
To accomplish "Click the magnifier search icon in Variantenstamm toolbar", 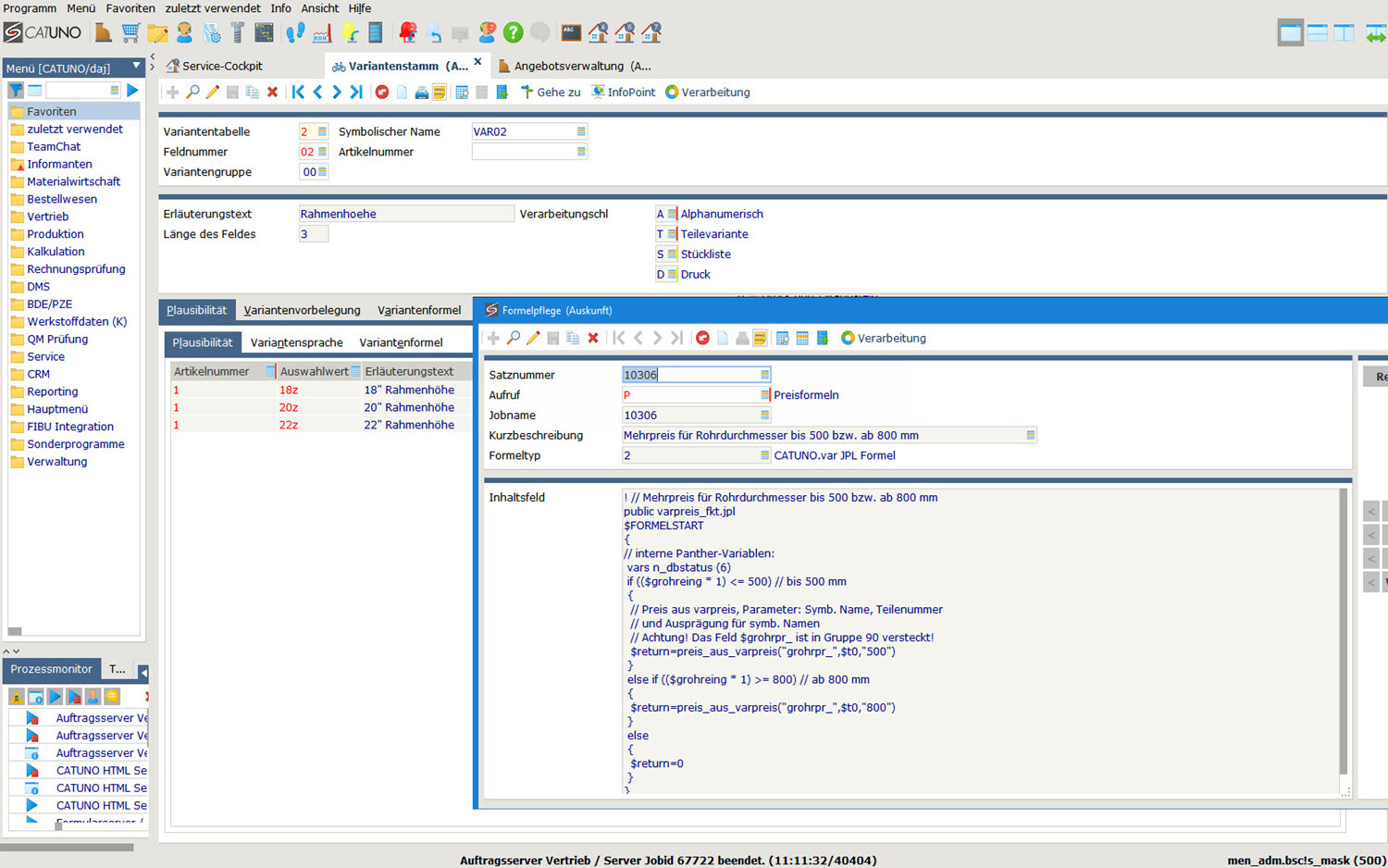I will coord(192,93).
